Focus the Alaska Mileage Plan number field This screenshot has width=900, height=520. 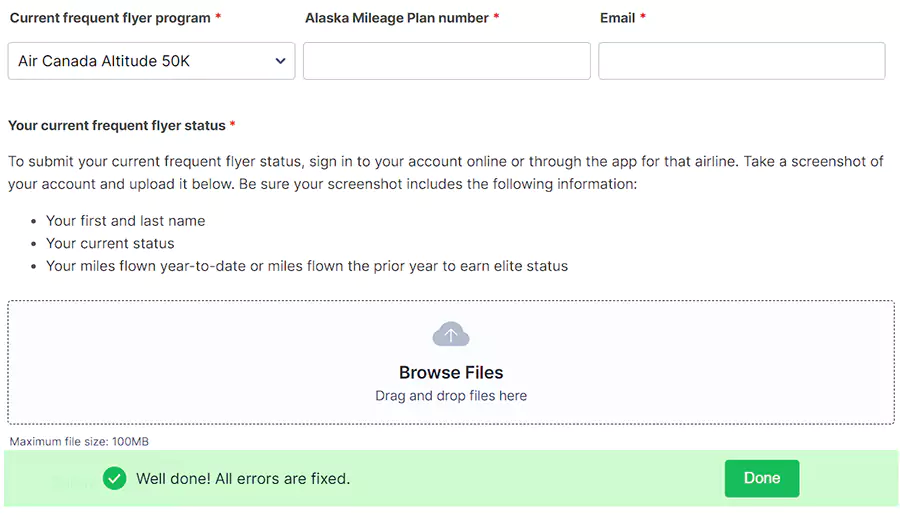tap(446, 61)
